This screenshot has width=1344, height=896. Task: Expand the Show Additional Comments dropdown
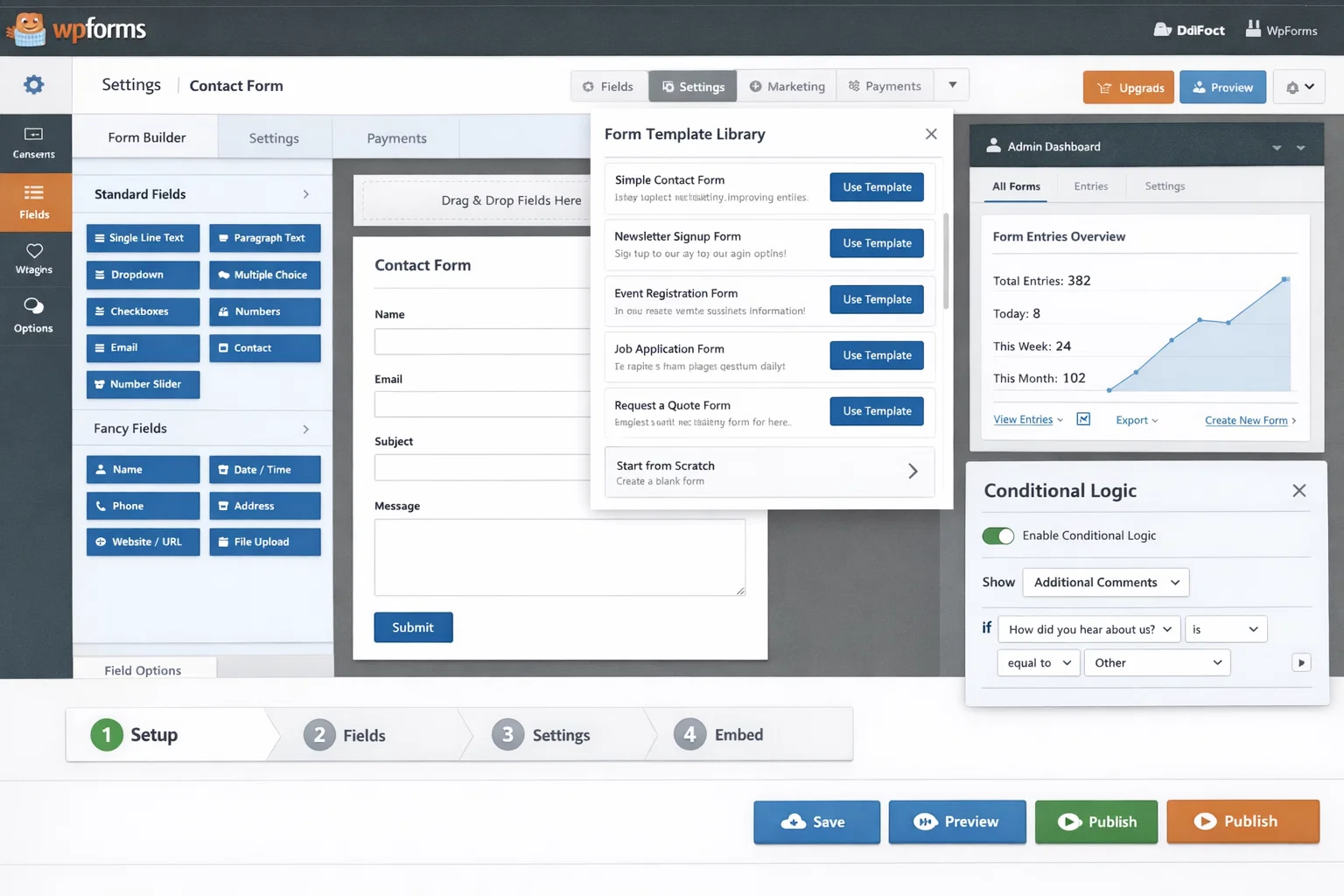[x=1105, y=583]
